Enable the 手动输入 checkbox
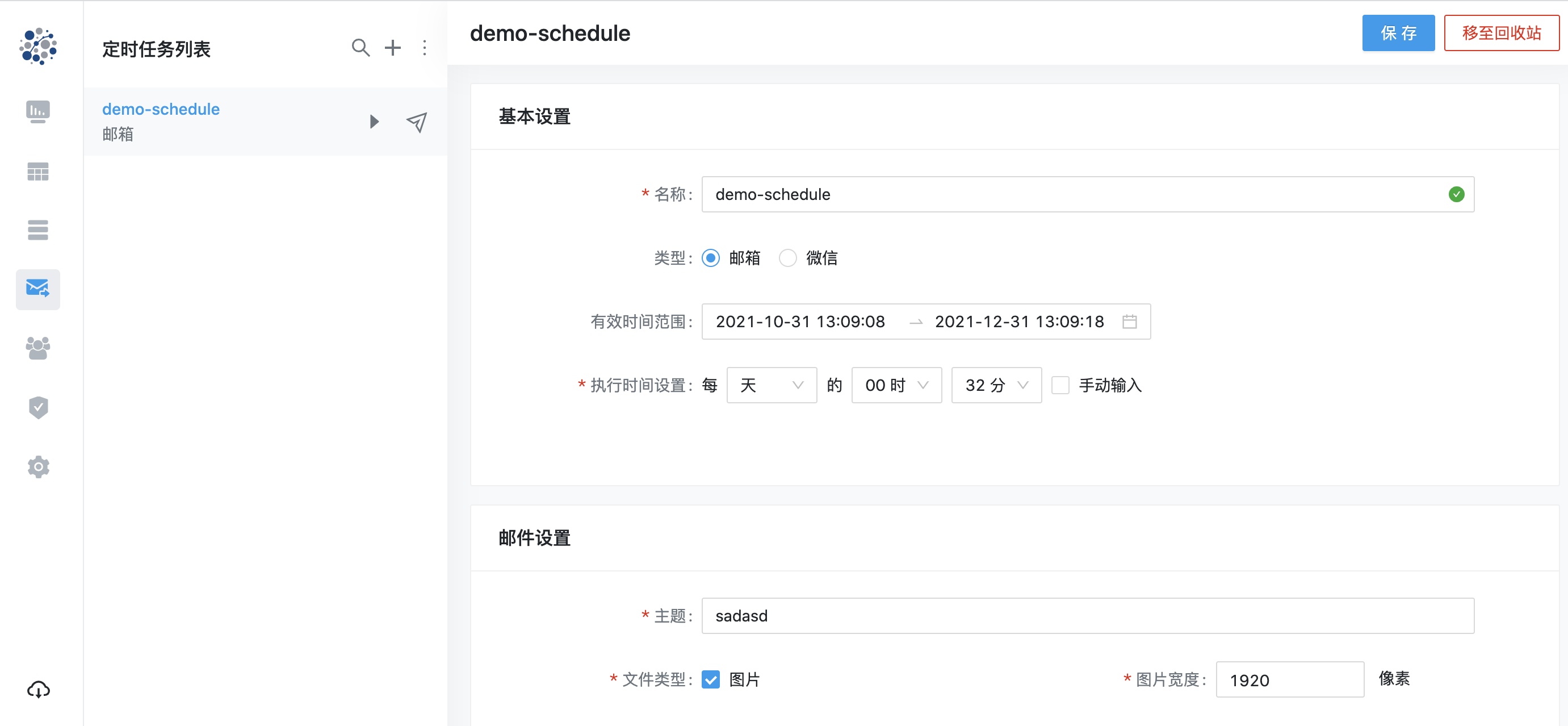 [1060, 385]
